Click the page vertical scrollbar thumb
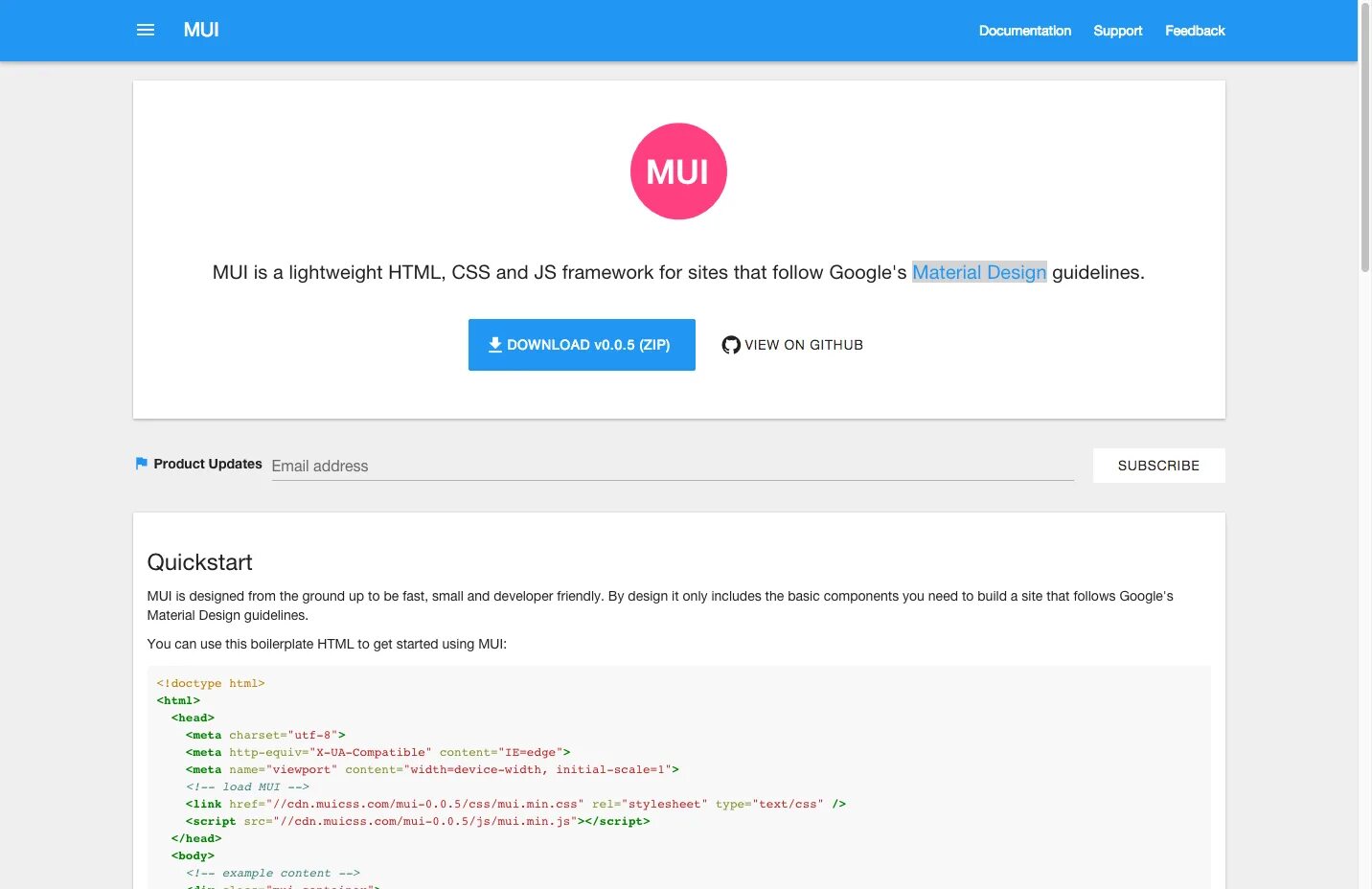The width and height of the screenshot is (1372, 889). coord(1365,136)
